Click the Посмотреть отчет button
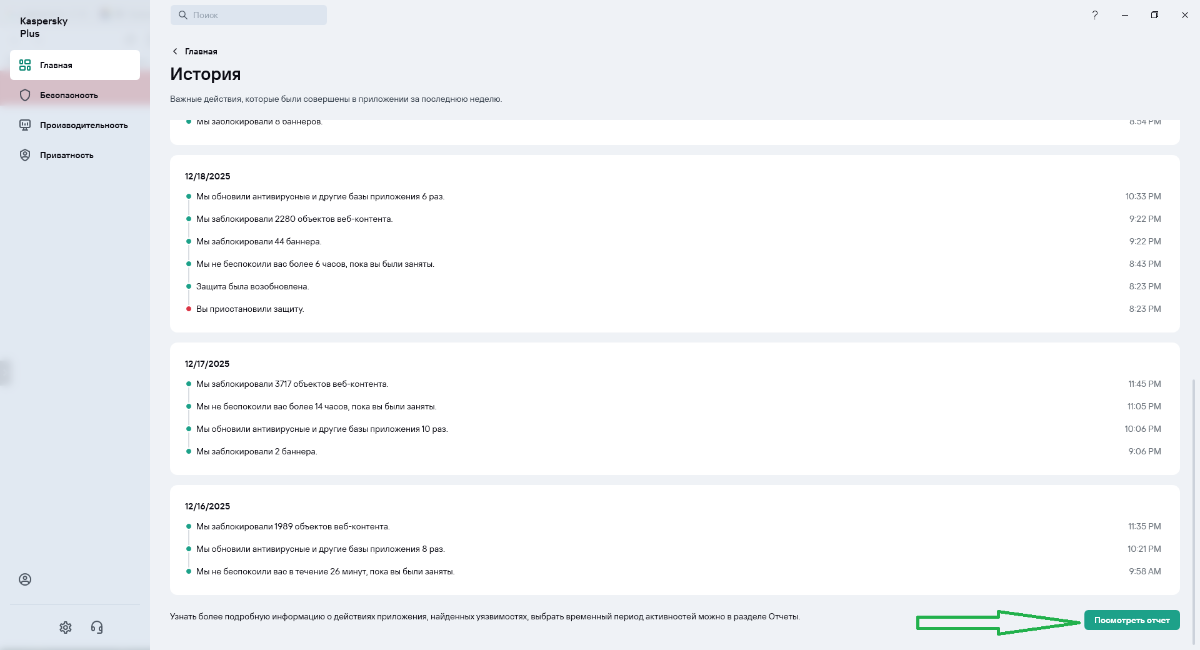This screenshot has width=1200, height=650. point(1132,620)
